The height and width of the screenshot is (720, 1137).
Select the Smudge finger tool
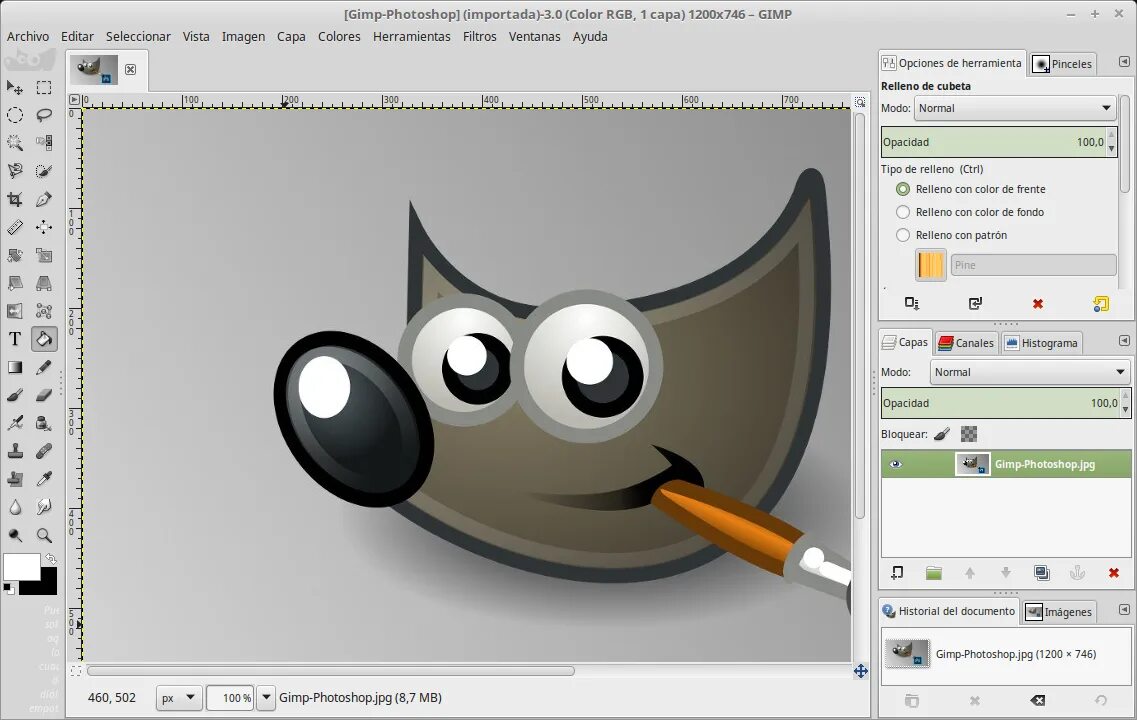pos(44,507)
